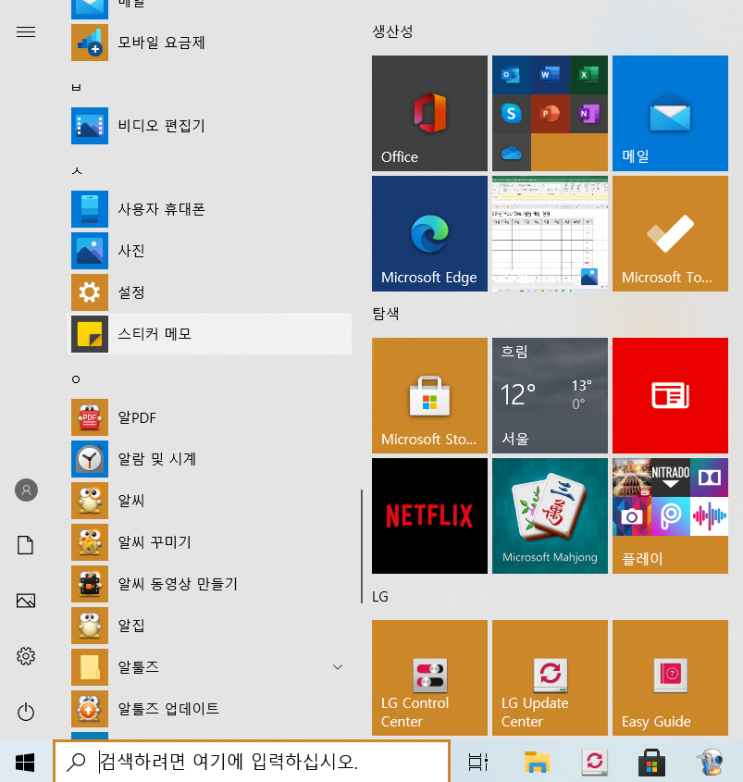This screenshot has height=782, width=743.
Task: Launch 비디오 편집기 from the app list
Action: [x=209, y=126]
